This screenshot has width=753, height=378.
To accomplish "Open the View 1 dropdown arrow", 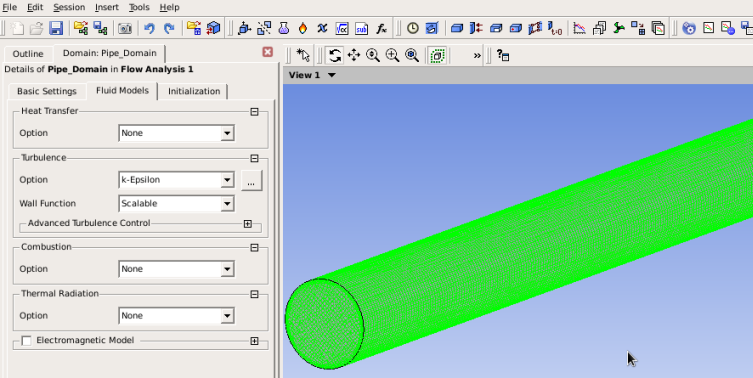I will (x=331, y=75).
